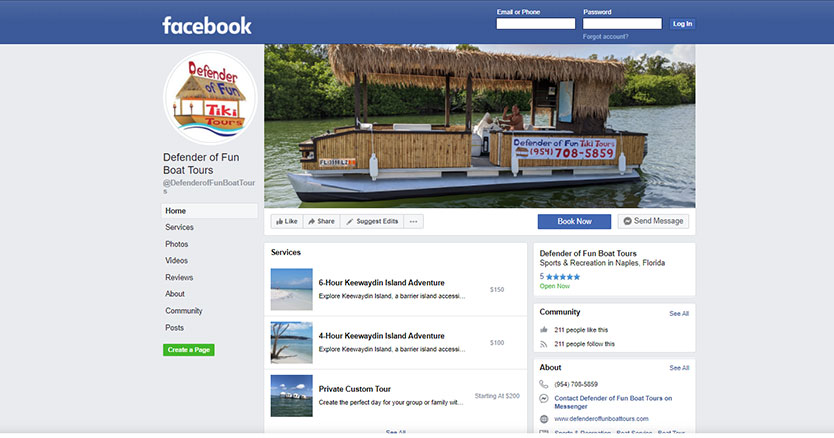Viewport: 834px width, 438px height.
Task: Click the thumbs-up icon in Community section
Action: tap(544, 329)
